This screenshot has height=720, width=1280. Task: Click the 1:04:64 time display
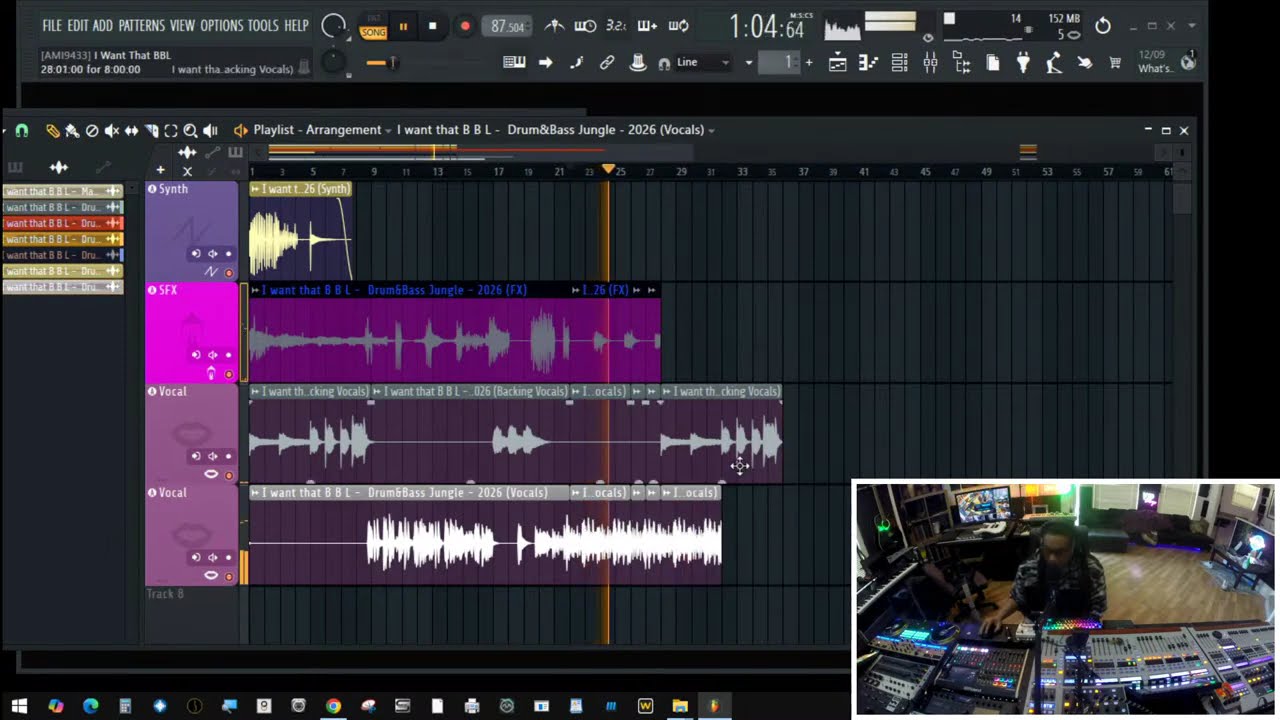click(766, 27)
